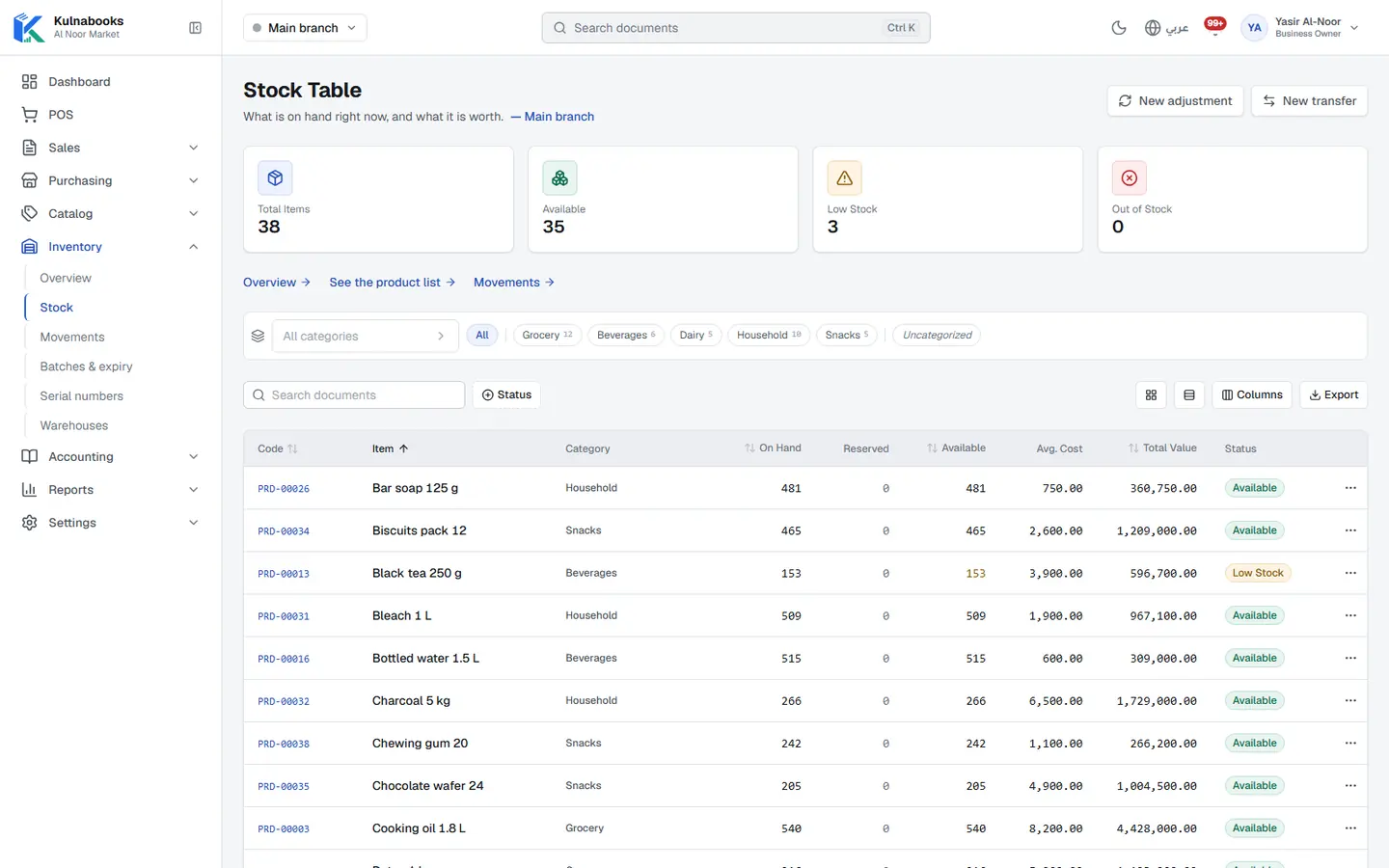Open the Yasir Al-Noor account menu
The height and width of the screenshot is (868, 1389).
point(1300,28)
